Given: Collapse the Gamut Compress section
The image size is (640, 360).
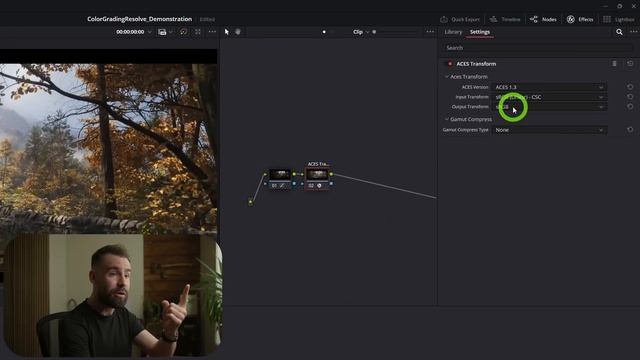Looking at the screenshot, I should (x=447, y=119).
